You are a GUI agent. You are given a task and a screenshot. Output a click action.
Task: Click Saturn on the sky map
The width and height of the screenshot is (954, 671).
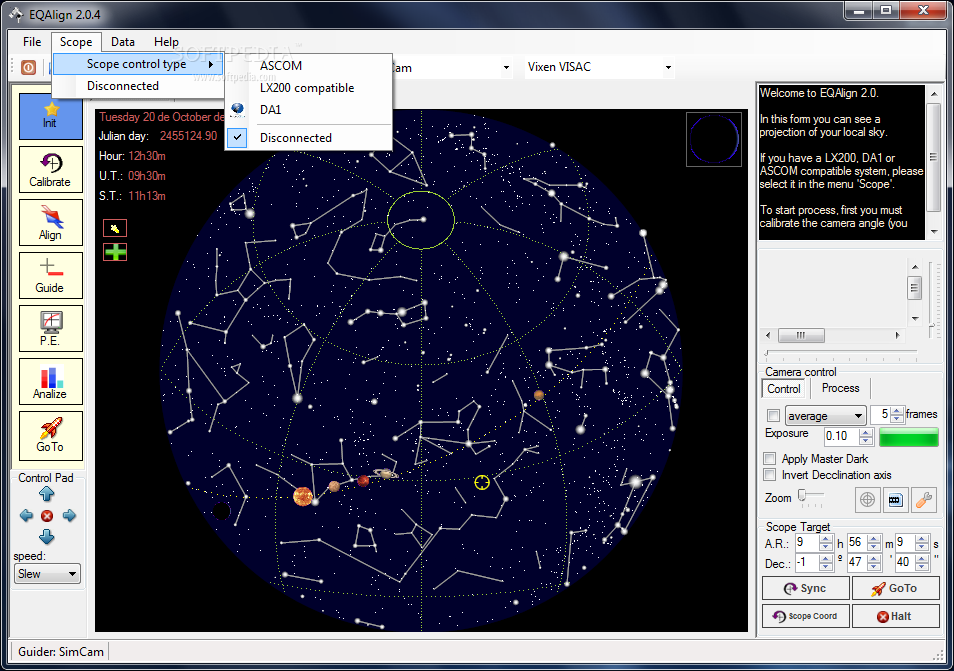coord(385,473)
